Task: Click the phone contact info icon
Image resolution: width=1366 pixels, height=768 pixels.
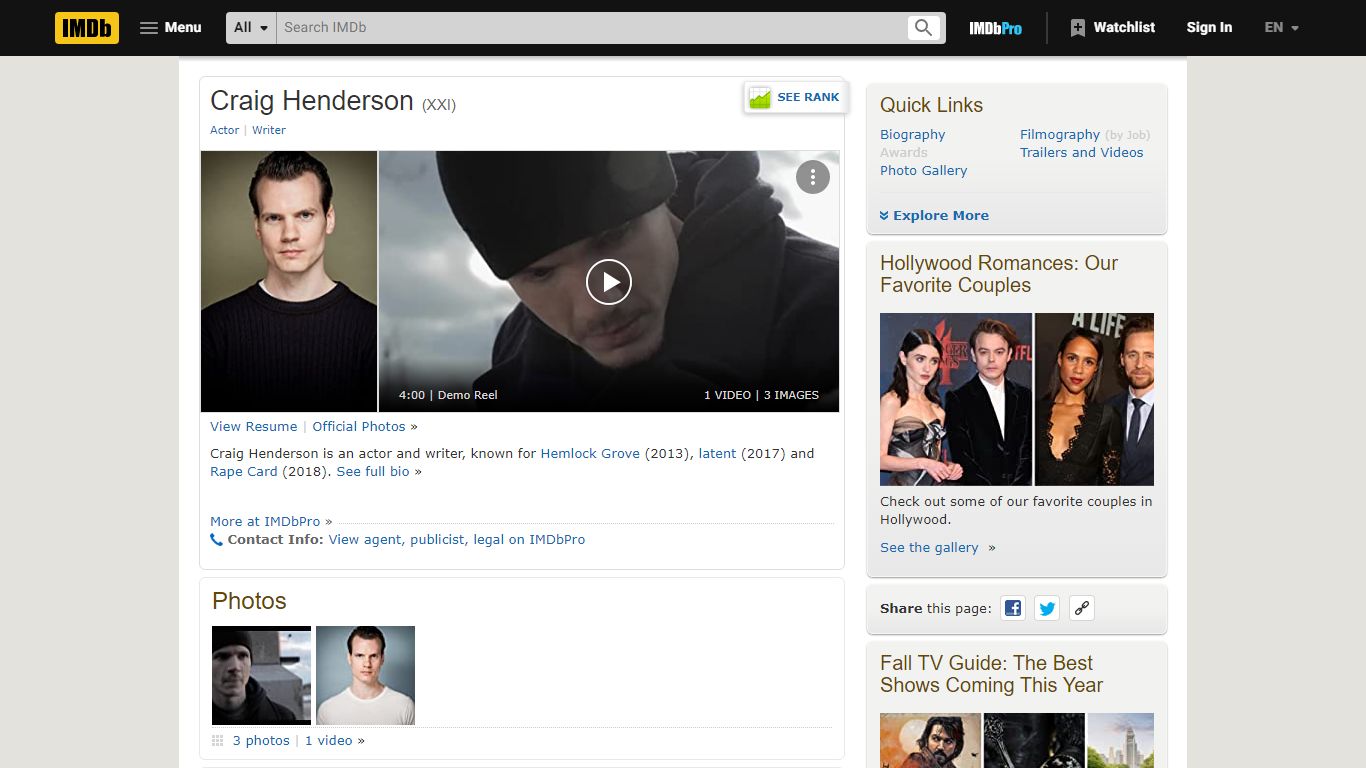Action: tap(216, 540)
